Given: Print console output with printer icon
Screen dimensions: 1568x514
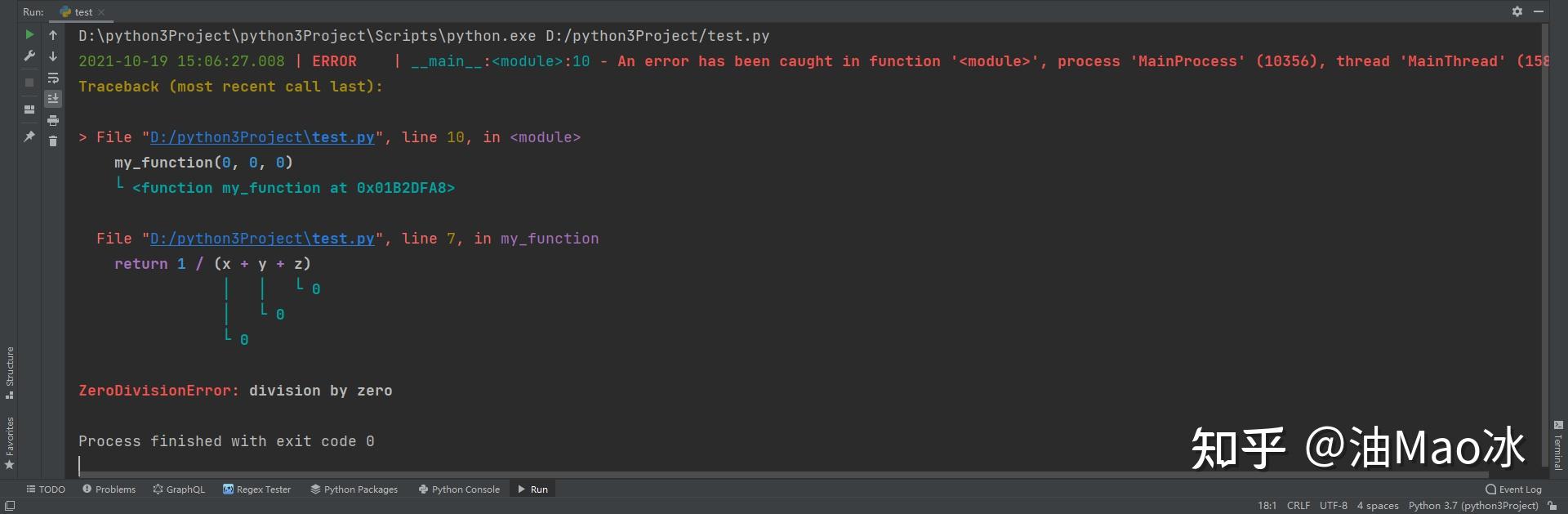Looking at the screenshot, I should coord(53,120).
